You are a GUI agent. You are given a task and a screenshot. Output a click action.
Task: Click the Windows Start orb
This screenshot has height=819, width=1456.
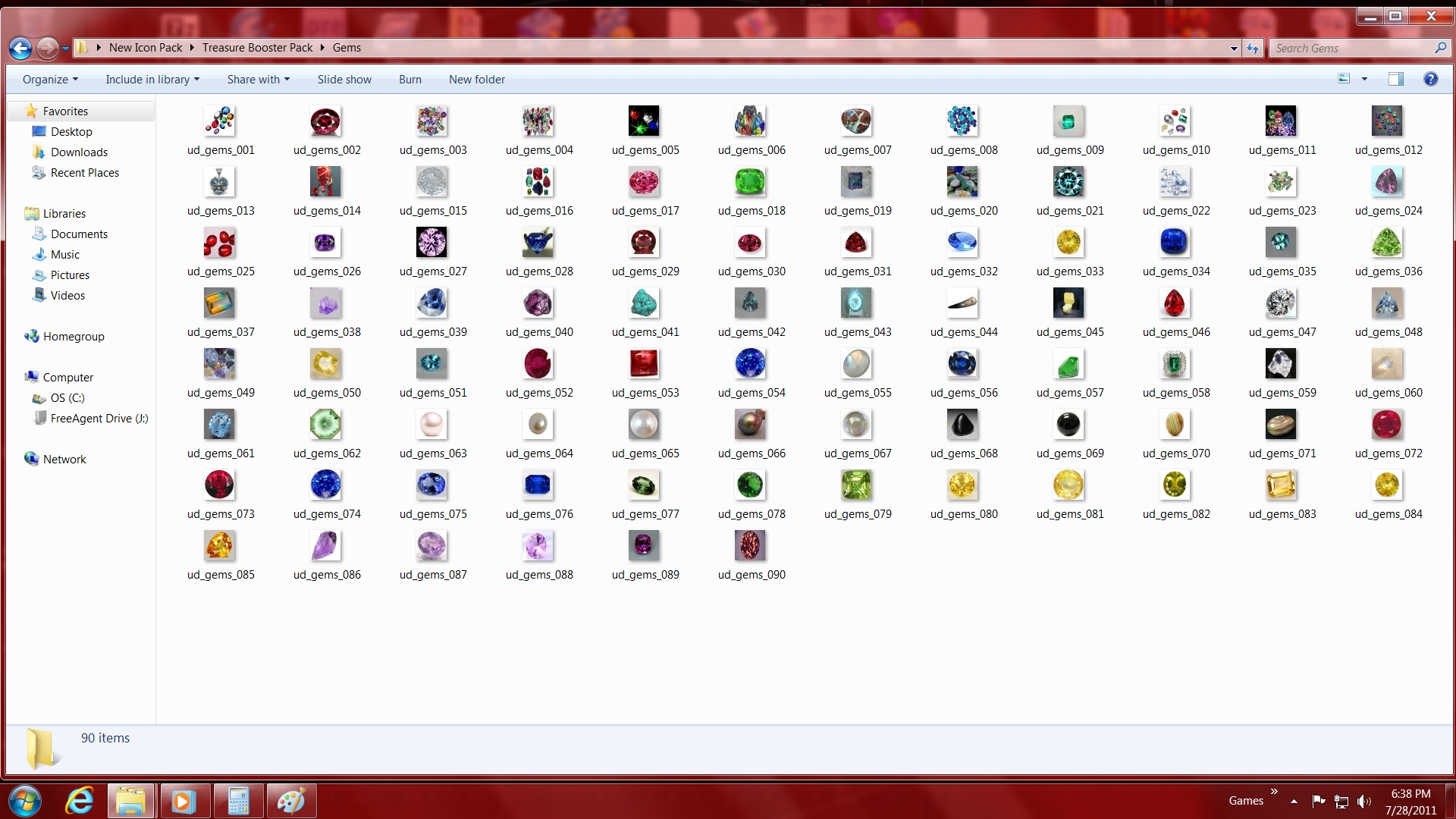click(x=24, y=801)
